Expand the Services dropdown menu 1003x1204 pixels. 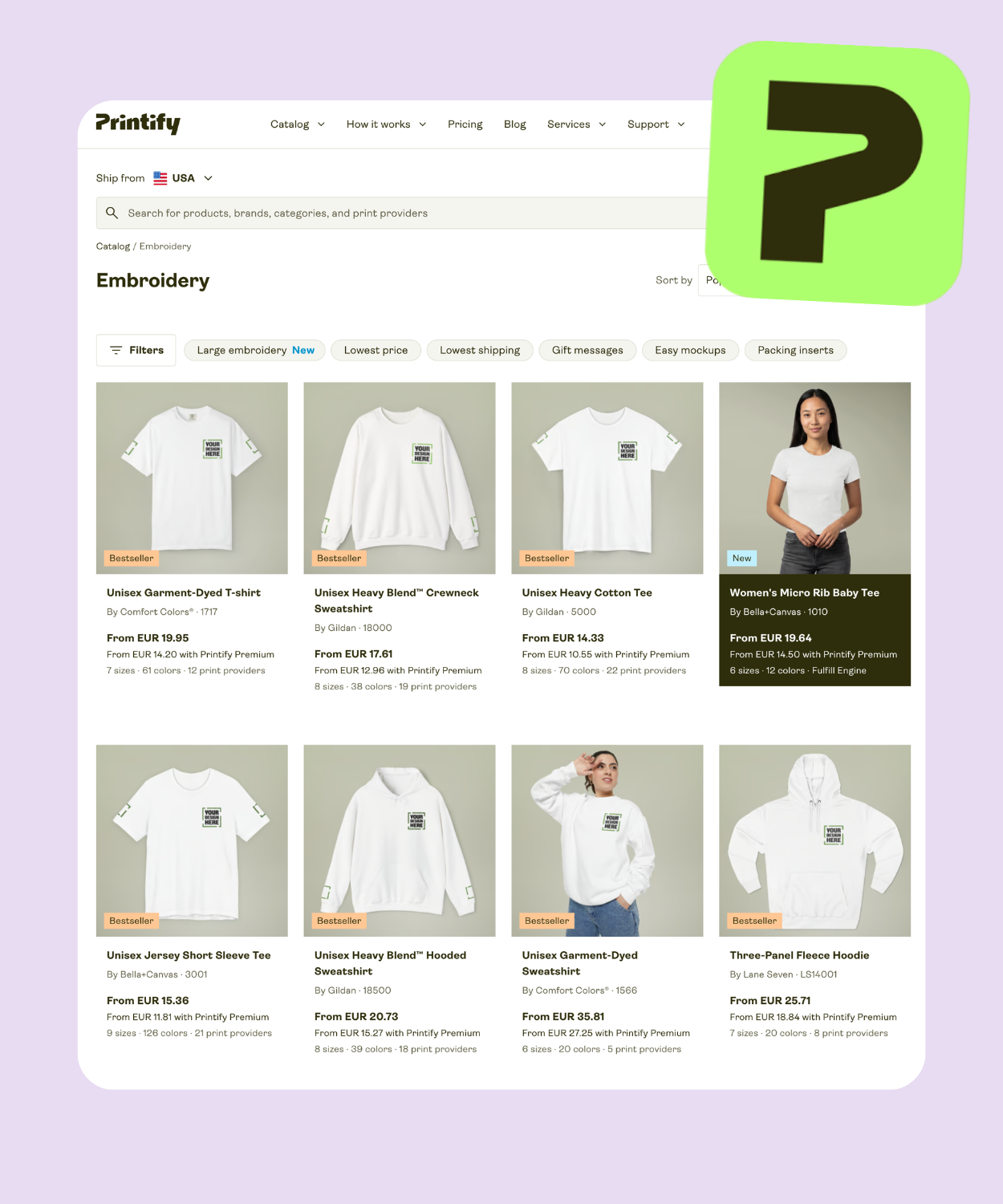576,124
